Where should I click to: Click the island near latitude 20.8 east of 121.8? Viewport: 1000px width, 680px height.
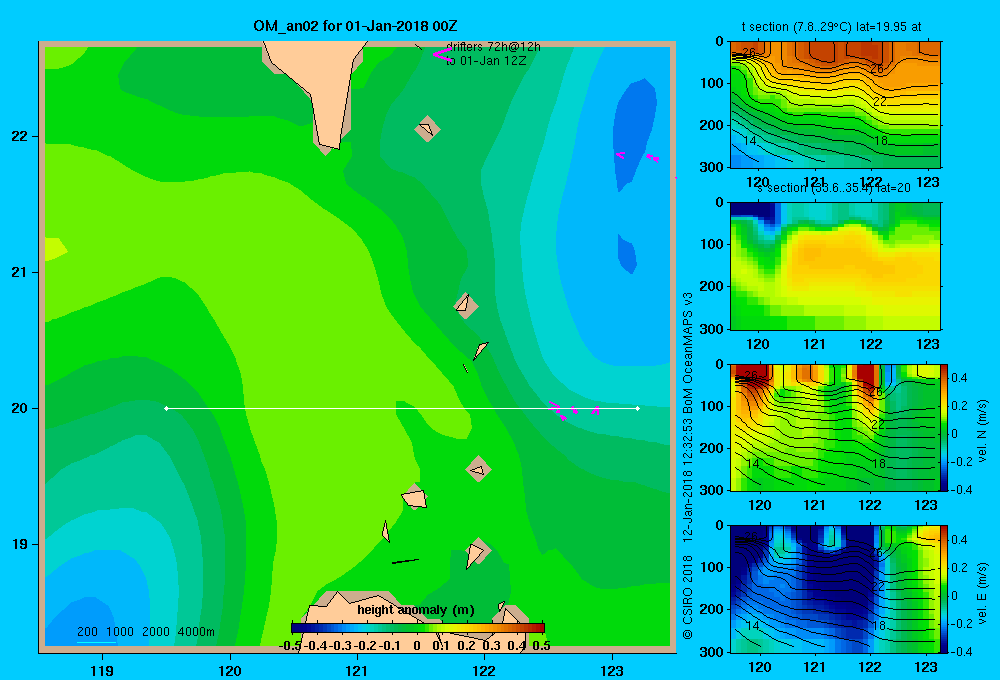coord(466,306)
